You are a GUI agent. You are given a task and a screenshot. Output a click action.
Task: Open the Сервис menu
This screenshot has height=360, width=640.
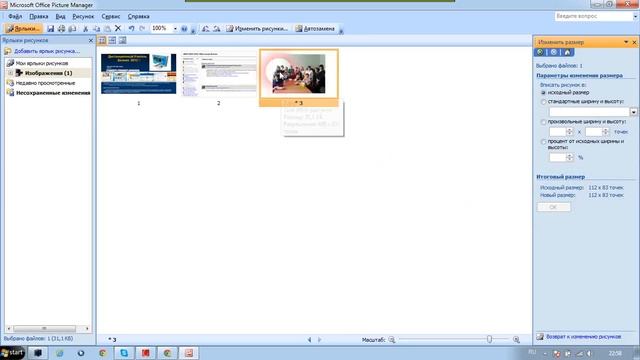[111, 16]
